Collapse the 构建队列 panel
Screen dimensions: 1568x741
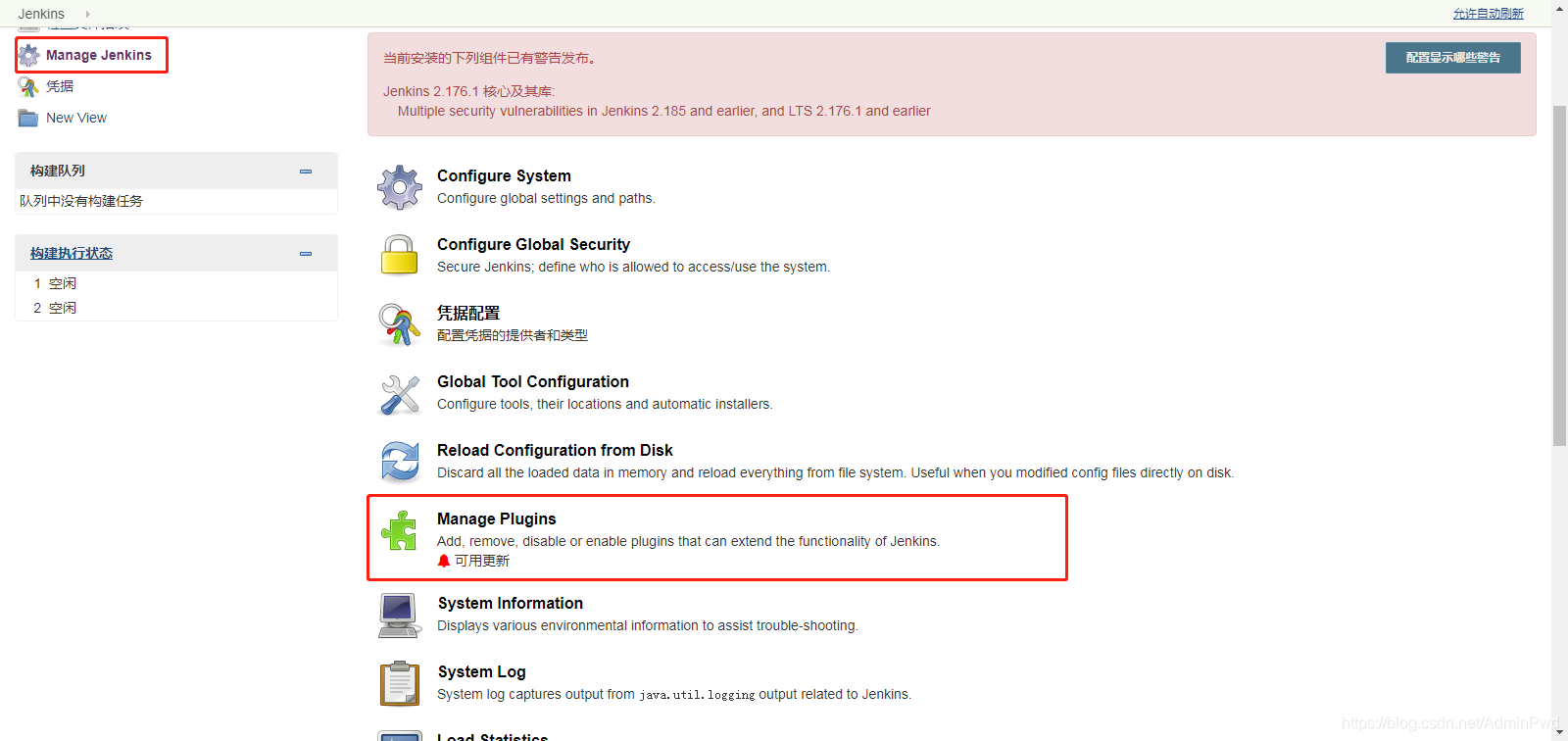pyautogui.click(x=306, y=172)
